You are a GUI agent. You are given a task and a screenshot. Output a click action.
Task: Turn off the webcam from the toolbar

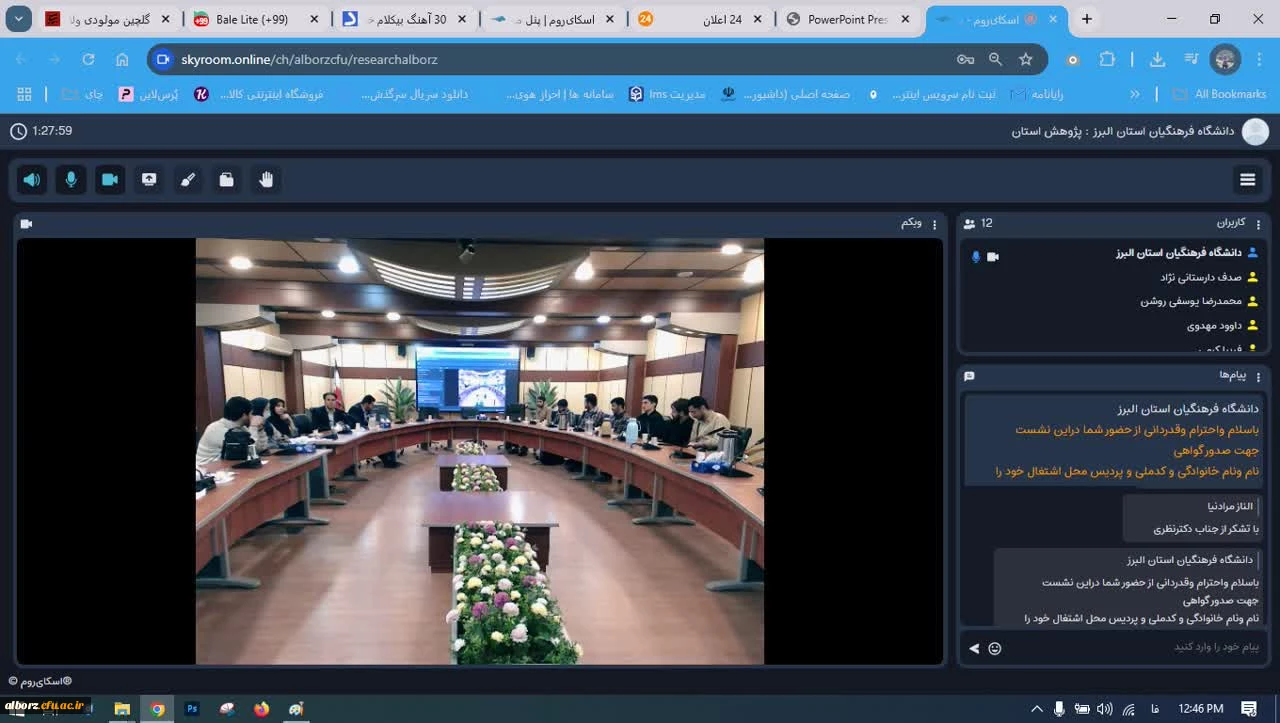point(110,180)
